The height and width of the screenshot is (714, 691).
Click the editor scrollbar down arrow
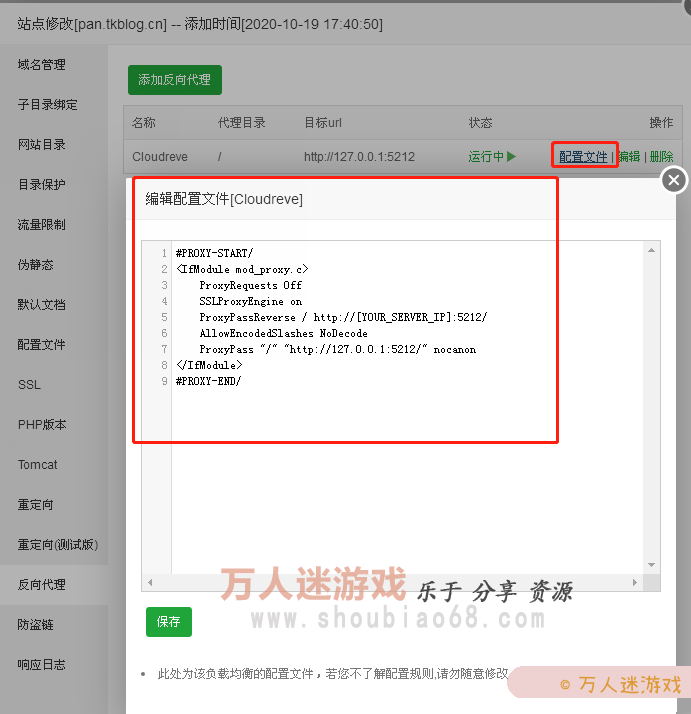coord(651,565)
